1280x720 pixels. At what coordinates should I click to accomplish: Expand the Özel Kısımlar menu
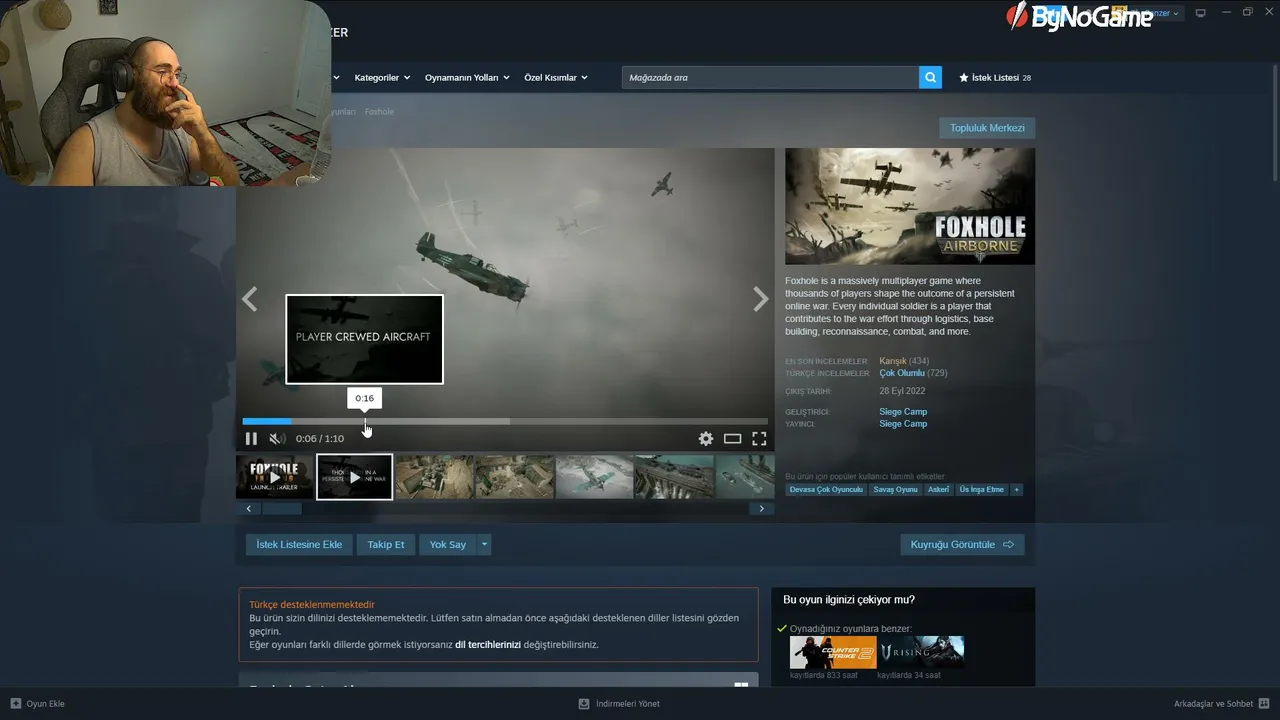pos(556,77)
